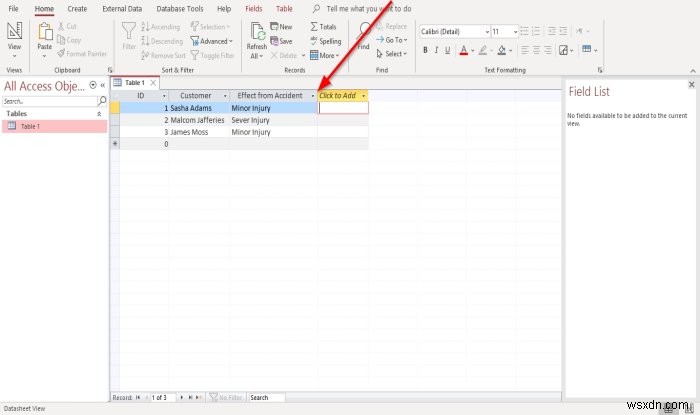The width and height of the screenshot is (700, 415).
Task: Collapse the navigation pane shutter
Action: pos(103,85)
